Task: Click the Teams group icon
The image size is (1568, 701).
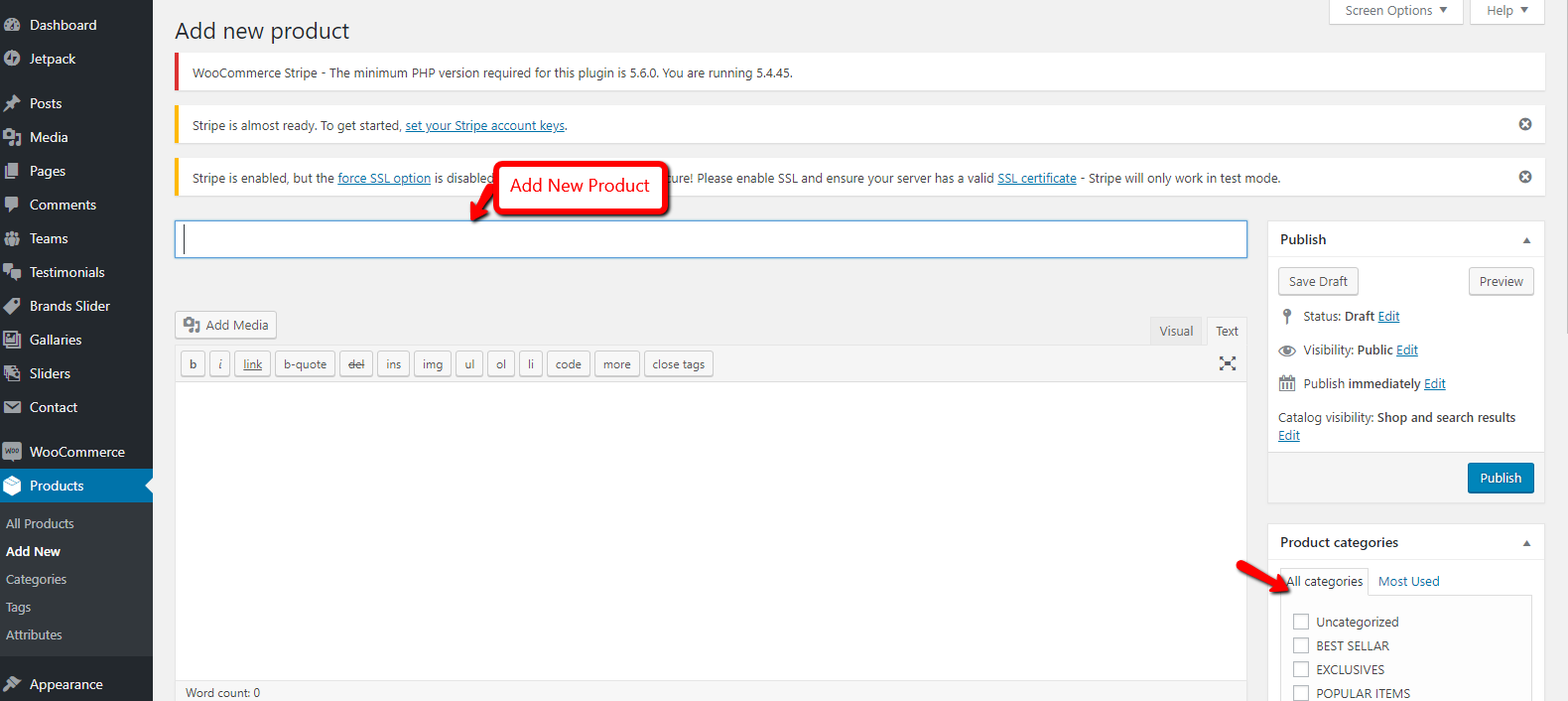Action: click(x=12, y=238)
